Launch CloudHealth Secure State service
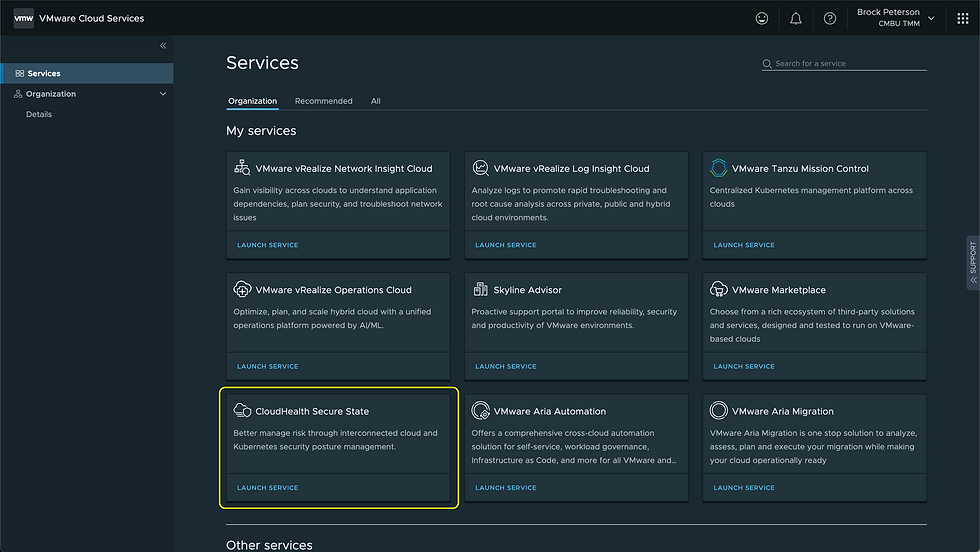This screenshot has width=980, height=552. click(268, 488)
